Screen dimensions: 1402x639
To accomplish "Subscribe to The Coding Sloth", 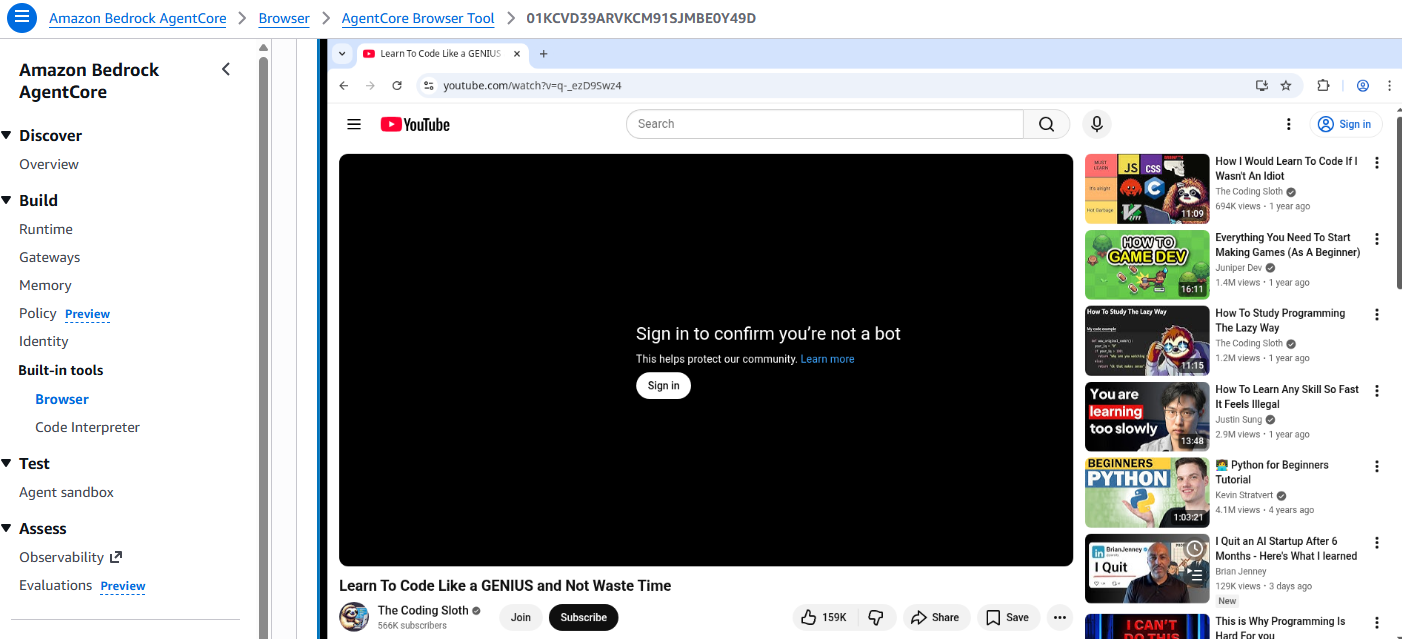I will point(584,617).
